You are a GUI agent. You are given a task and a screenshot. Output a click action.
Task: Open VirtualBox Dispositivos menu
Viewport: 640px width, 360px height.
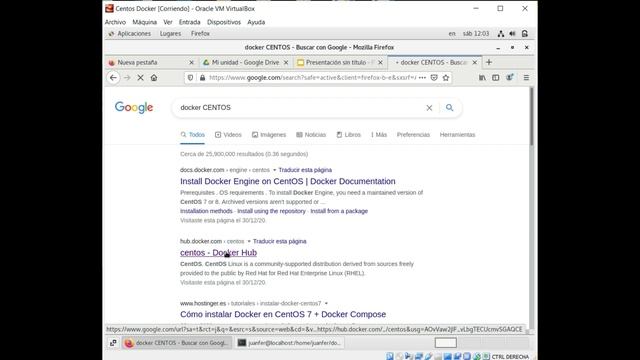pyautogui.click(x=224, y=22)
